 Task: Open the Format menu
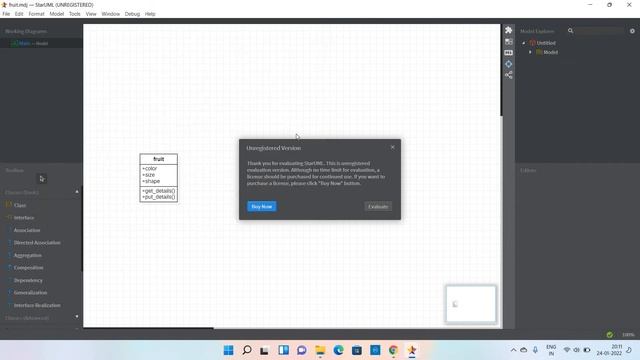click(36, 14)
